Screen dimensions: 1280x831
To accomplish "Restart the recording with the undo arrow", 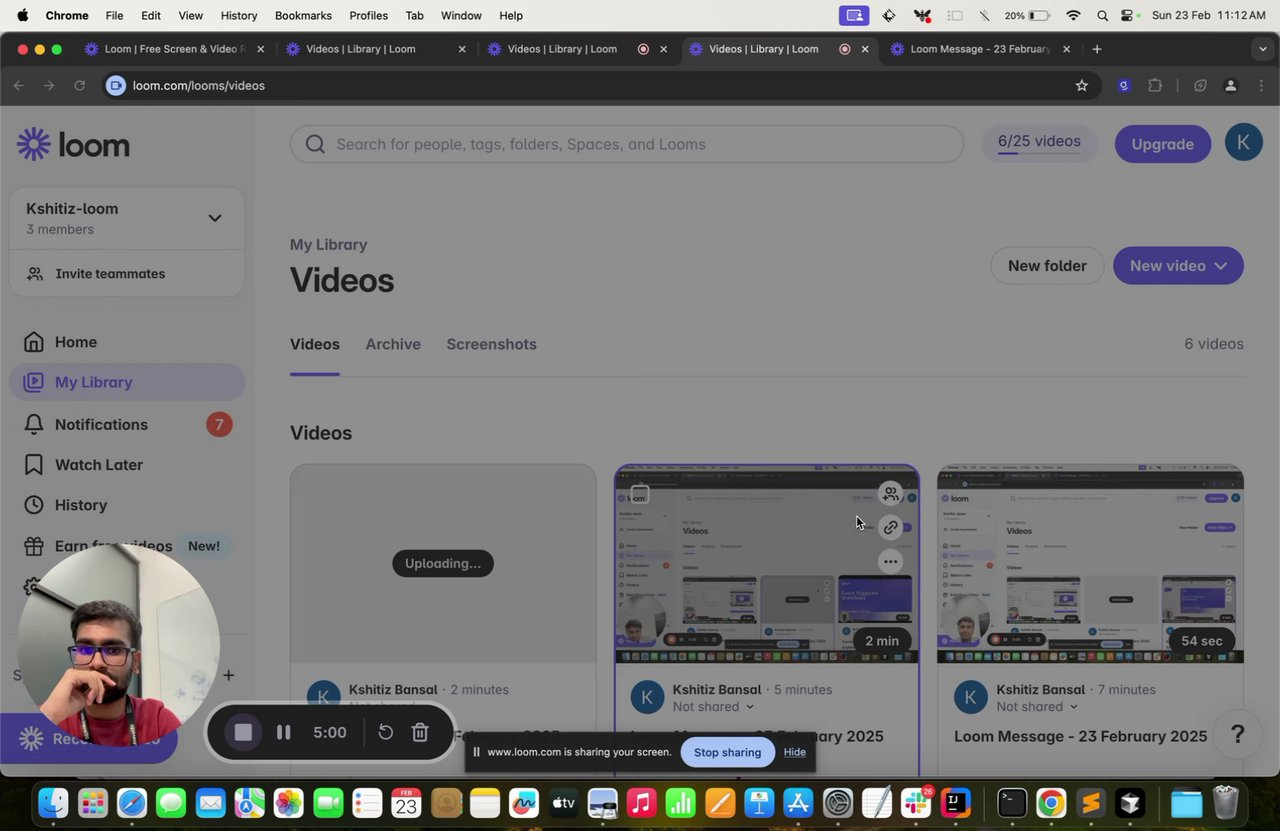I will click(x=385, y=732).
